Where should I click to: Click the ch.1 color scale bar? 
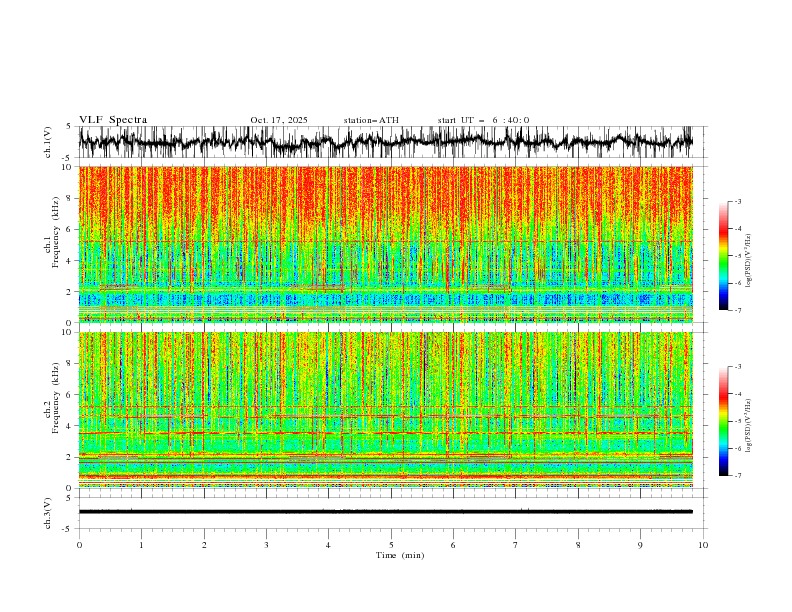[723, 256]
